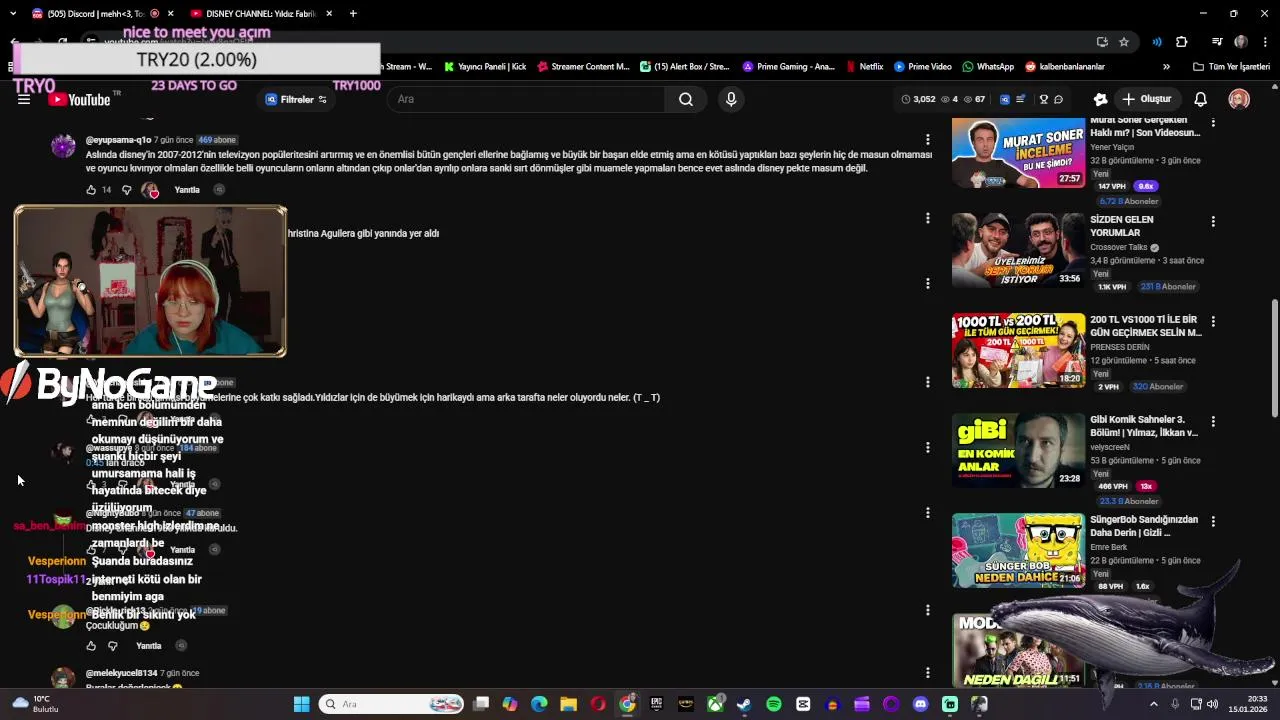Open Chrome extensions puzzle icon
The height and width of the screenshot is (720, 1280).
coord(1181,42)
